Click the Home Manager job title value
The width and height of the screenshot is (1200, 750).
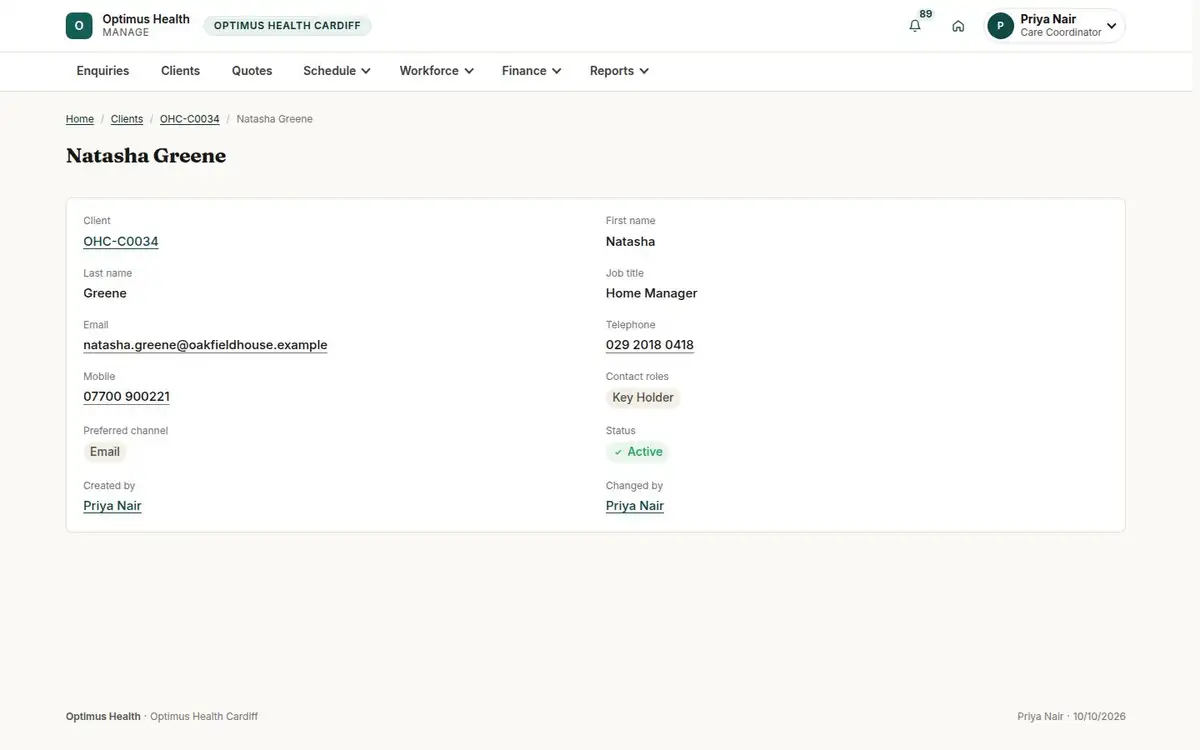click(652, 293)
